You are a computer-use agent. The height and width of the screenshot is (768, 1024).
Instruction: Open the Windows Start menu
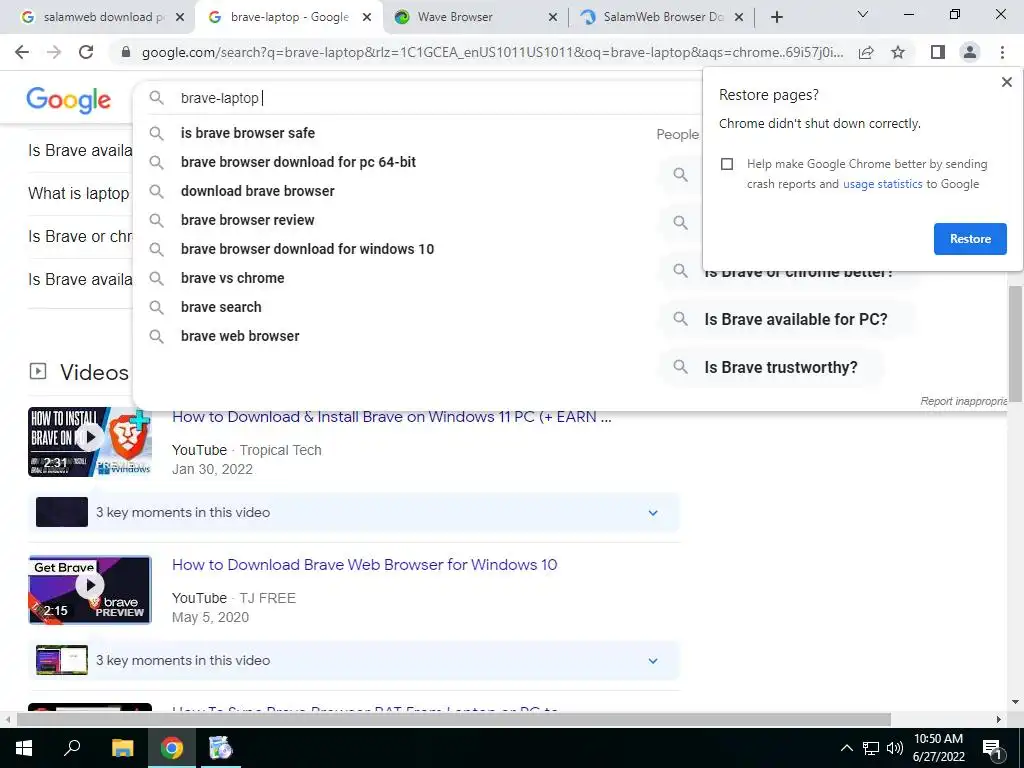tap(24, 748)
